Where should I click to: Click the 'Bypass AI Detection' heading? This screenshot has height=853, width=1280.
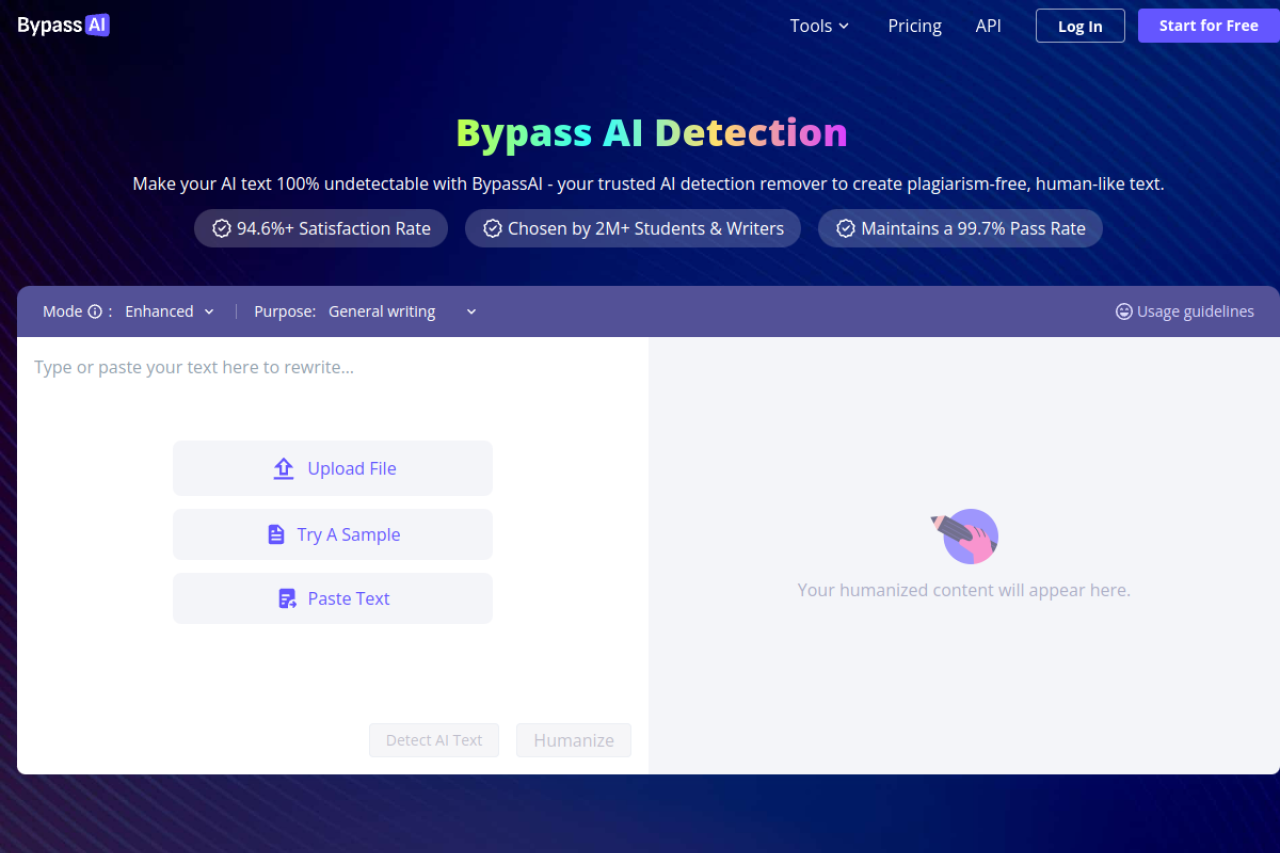[x=652, y=133]
